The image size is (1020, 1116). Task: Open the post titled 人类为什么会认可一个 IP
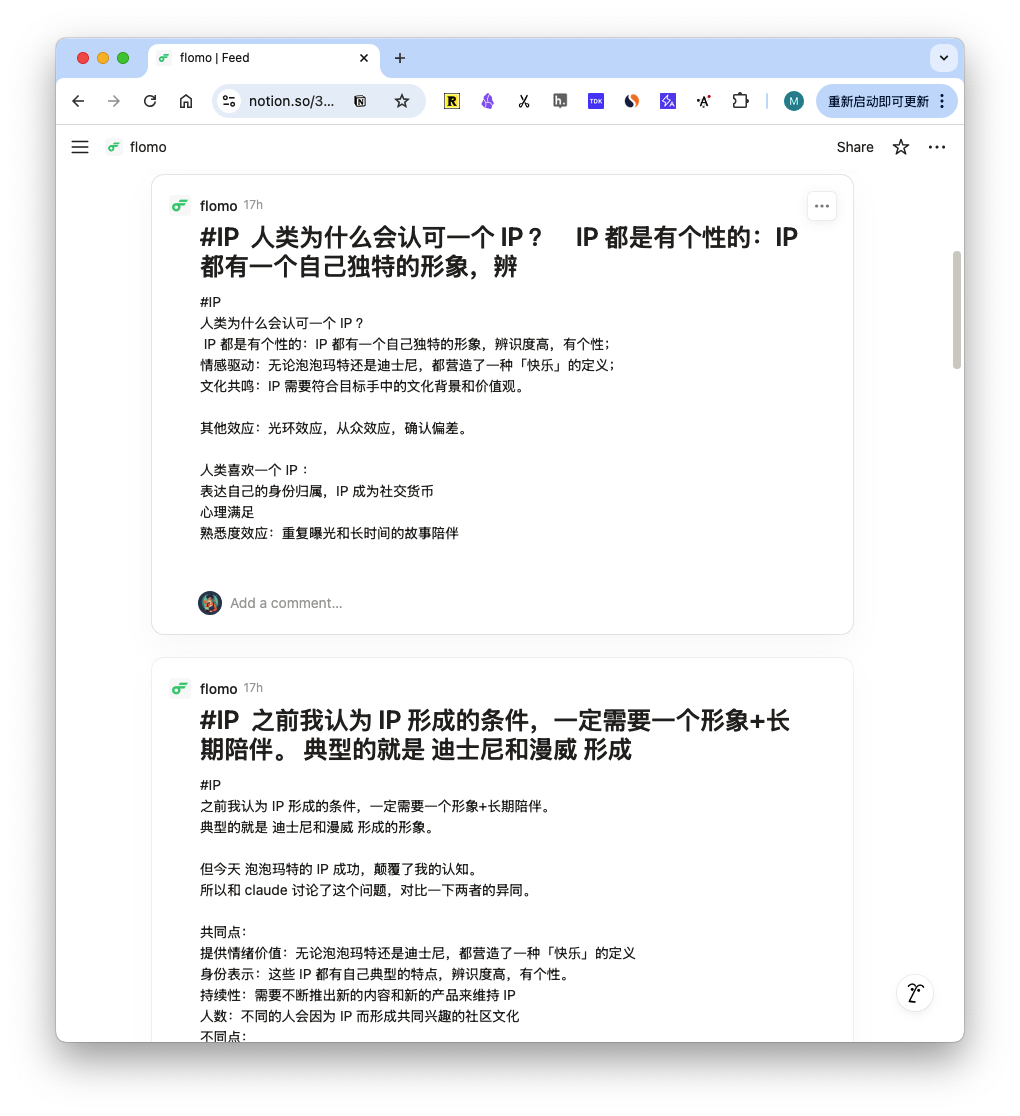pos(498,252)
